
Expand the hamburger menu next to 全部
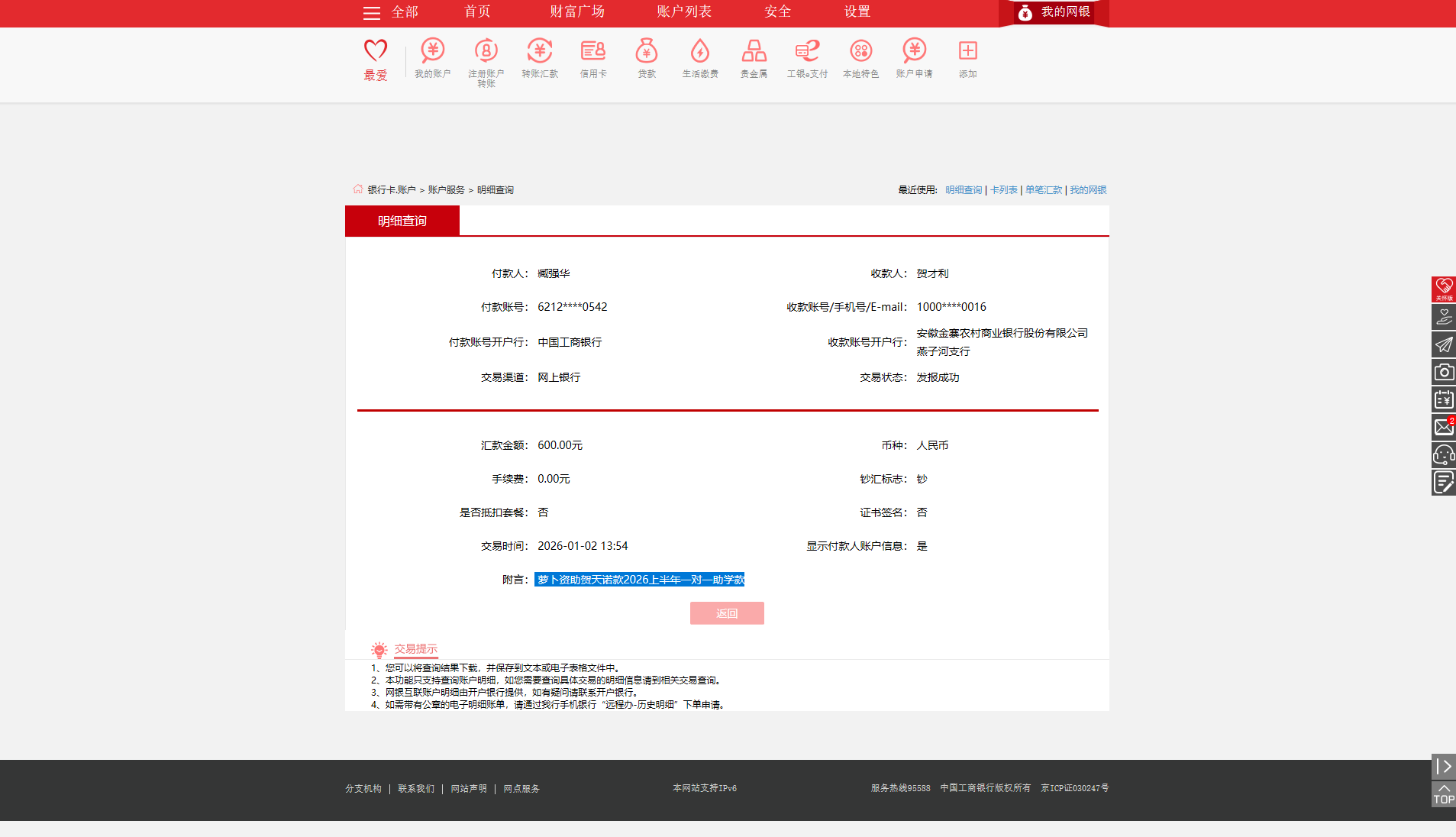click(x=371, y=13)
